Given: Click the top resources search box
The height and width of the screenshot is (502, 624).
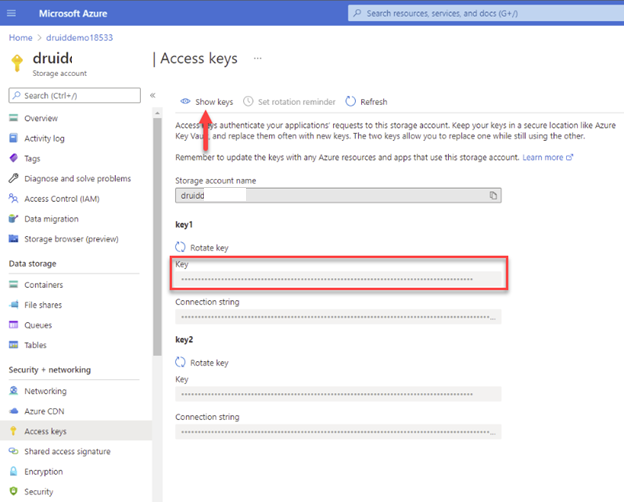Looking at the screenshot, I should (x=480, y=13).
